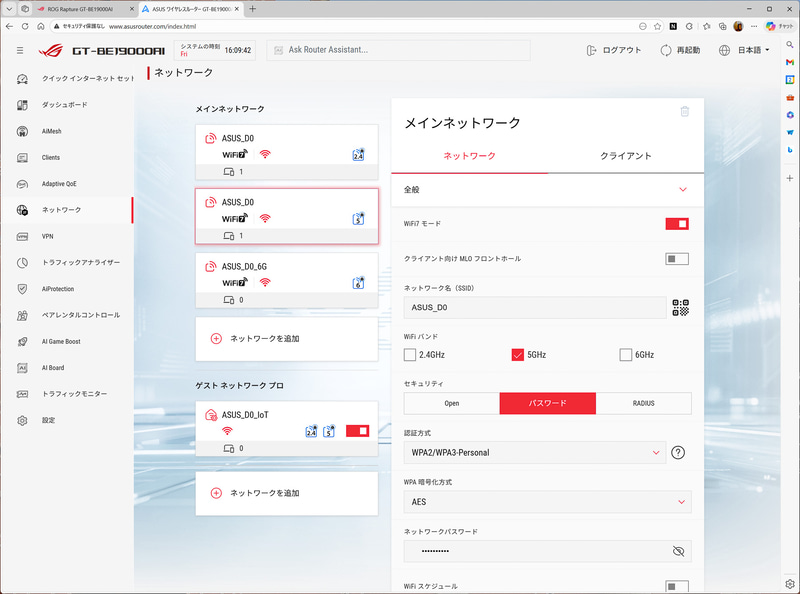Image resolution: width=800 pixels, height=594 pixels.
Task: Open Quick Internet Setup sidebar icon
Action: click(22, 79)
